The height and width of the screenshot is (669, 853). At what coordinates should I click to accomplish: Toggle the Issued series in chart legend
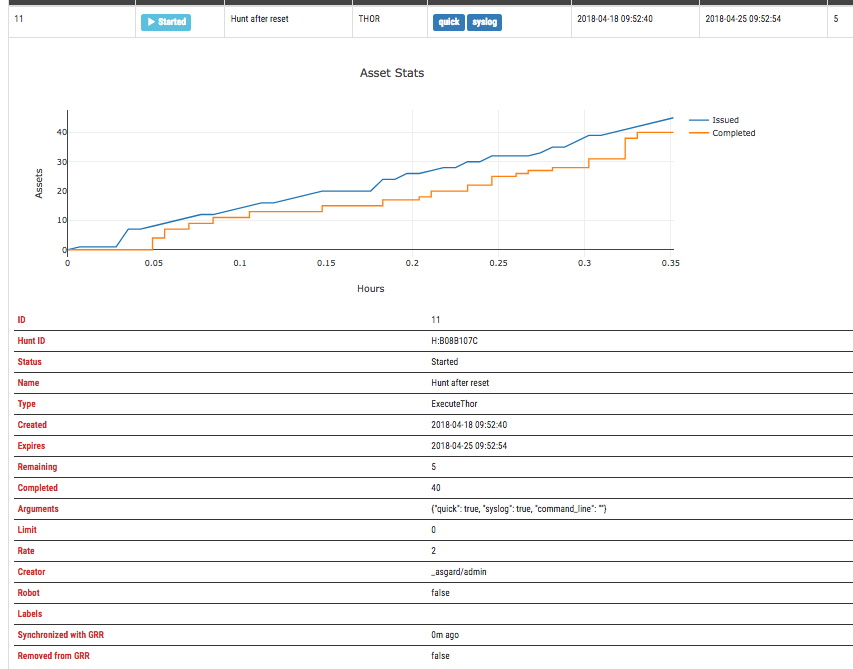[725, 120]
